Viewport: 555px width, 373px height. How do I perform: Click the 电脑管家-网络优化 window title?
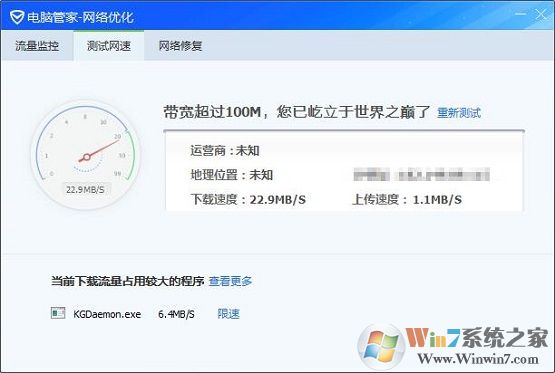click(80, 17)
